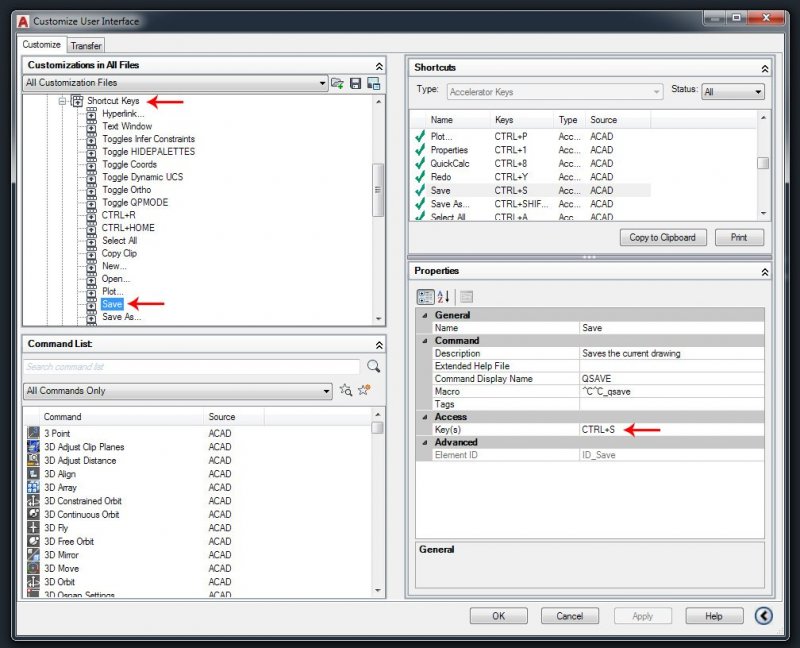Click the create new command star icon
The width and height of the screenshot is (800, 648).
pyautogui.click(x=365, y=391)
